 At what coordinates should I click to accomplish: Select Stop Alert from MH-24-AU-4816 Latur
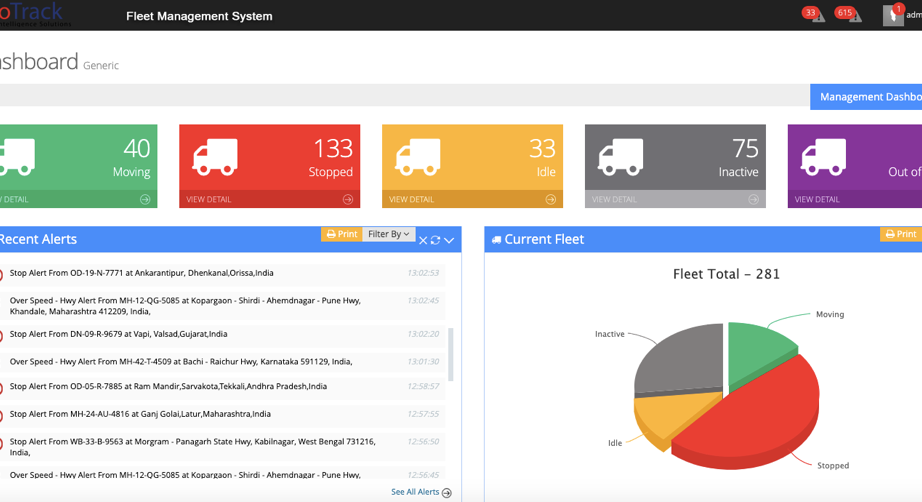click(222, 414)
